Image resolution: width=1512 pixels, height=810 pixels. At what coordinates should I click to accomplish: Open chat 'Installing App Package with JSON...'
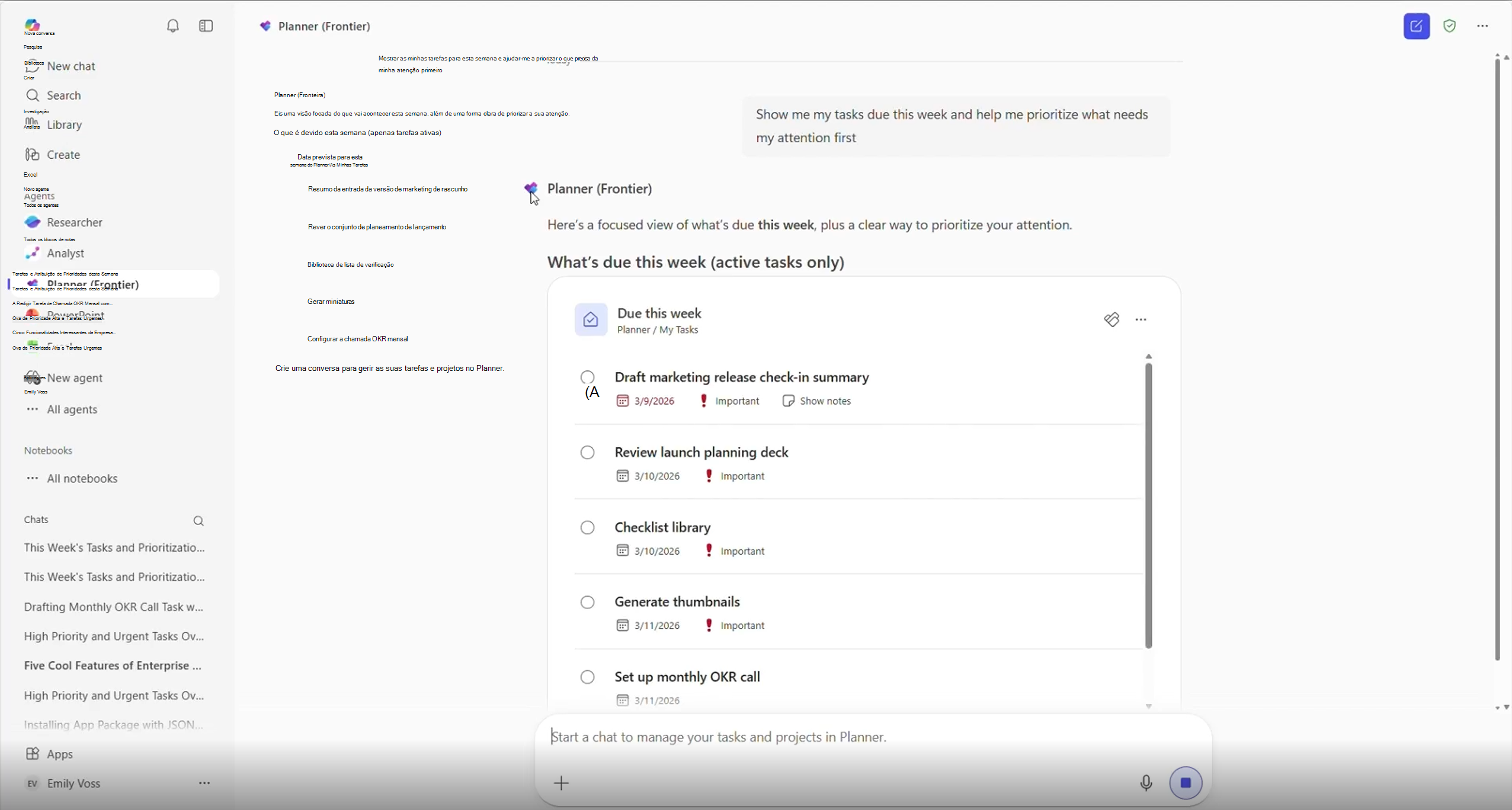coord(114,725)
